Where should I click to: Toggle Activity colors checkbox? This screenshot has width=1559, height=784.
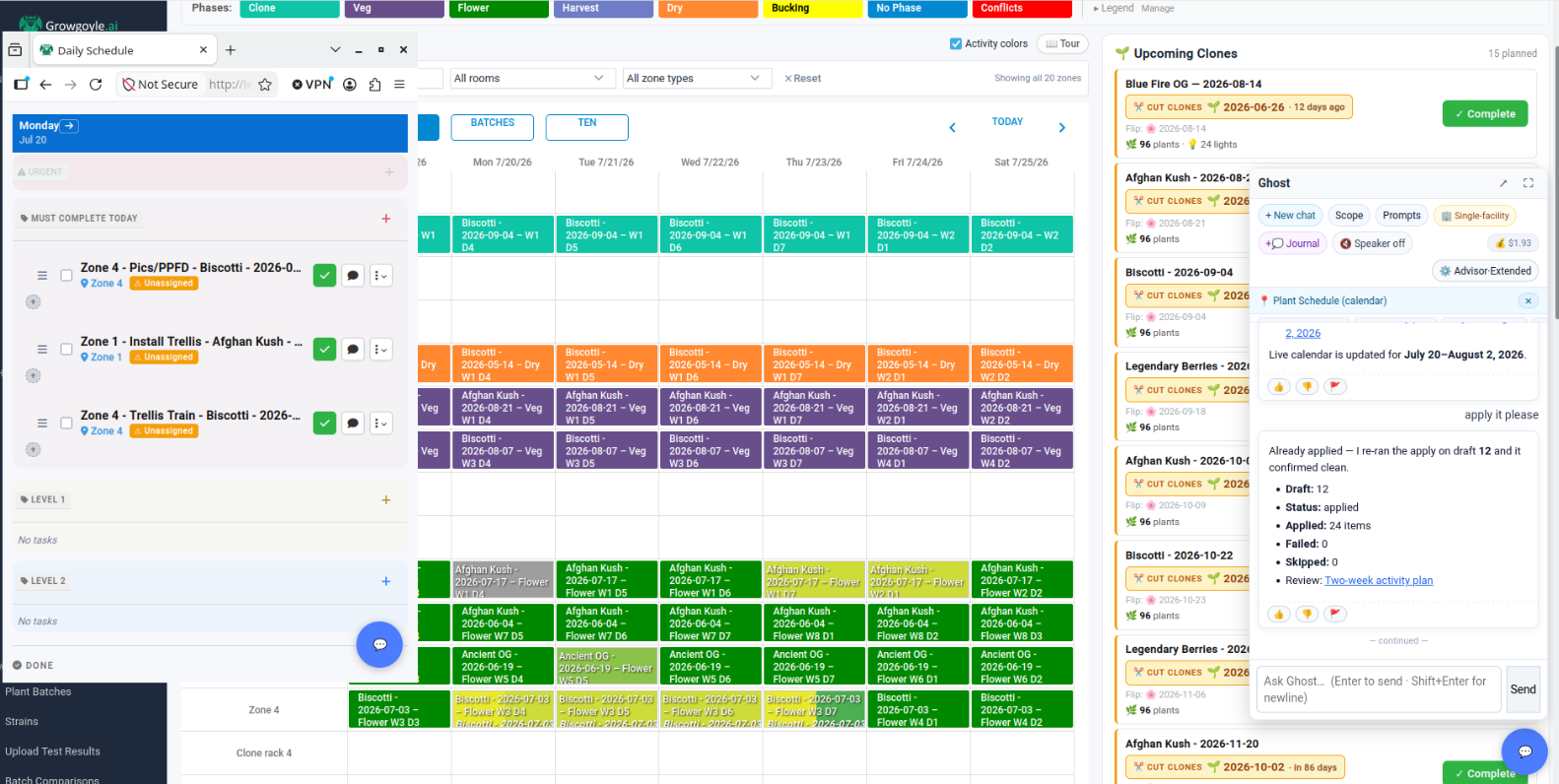coord(955,43)
